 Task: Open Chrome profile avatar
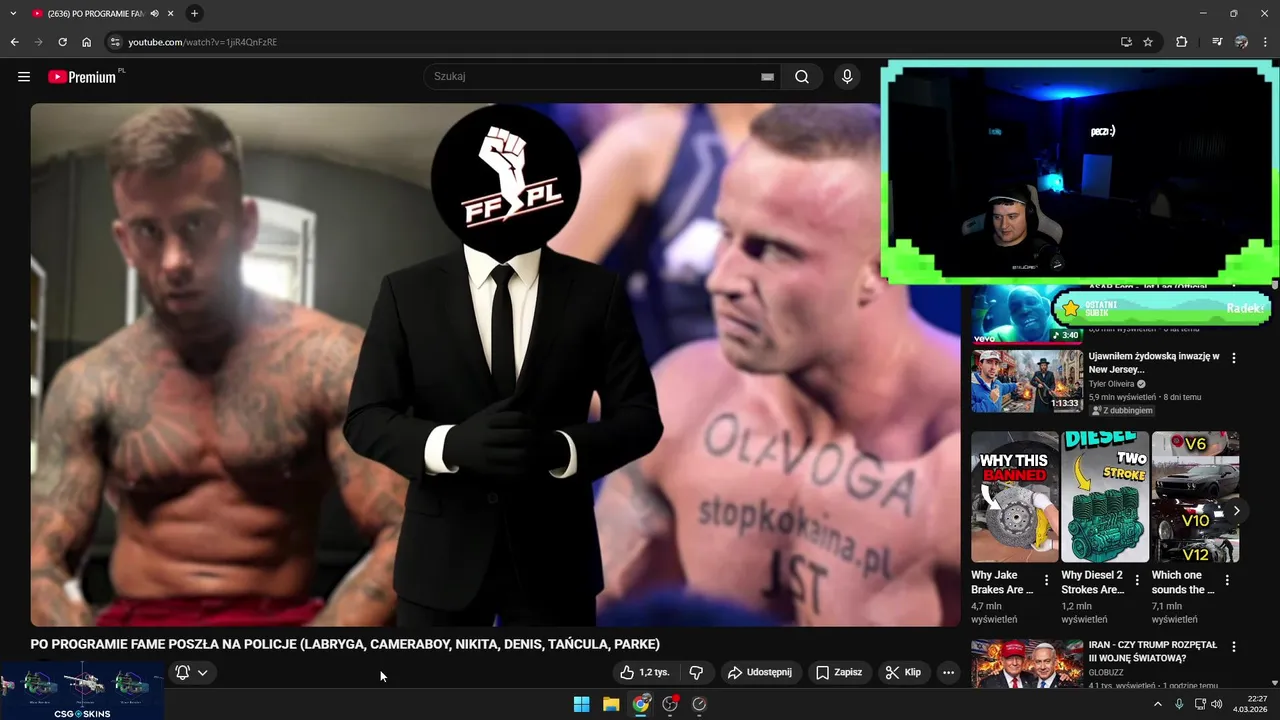(x=1241, y=42)
